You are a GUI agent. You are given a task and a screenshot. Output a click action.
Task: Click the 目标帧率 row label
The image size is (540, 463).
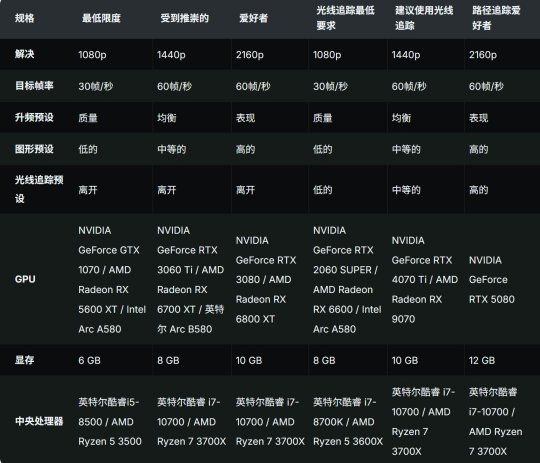pos(34,85)
